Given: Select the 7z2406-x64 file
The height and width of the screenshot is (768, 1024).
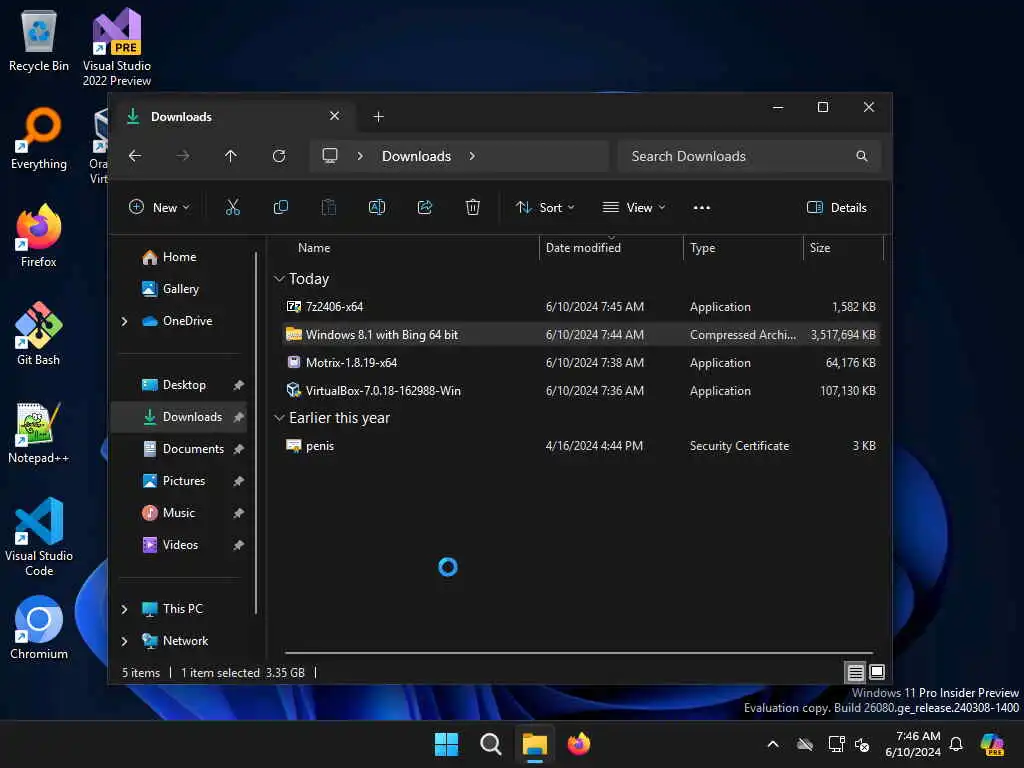Looking at the screenshot, I should (x=581, y=307).
